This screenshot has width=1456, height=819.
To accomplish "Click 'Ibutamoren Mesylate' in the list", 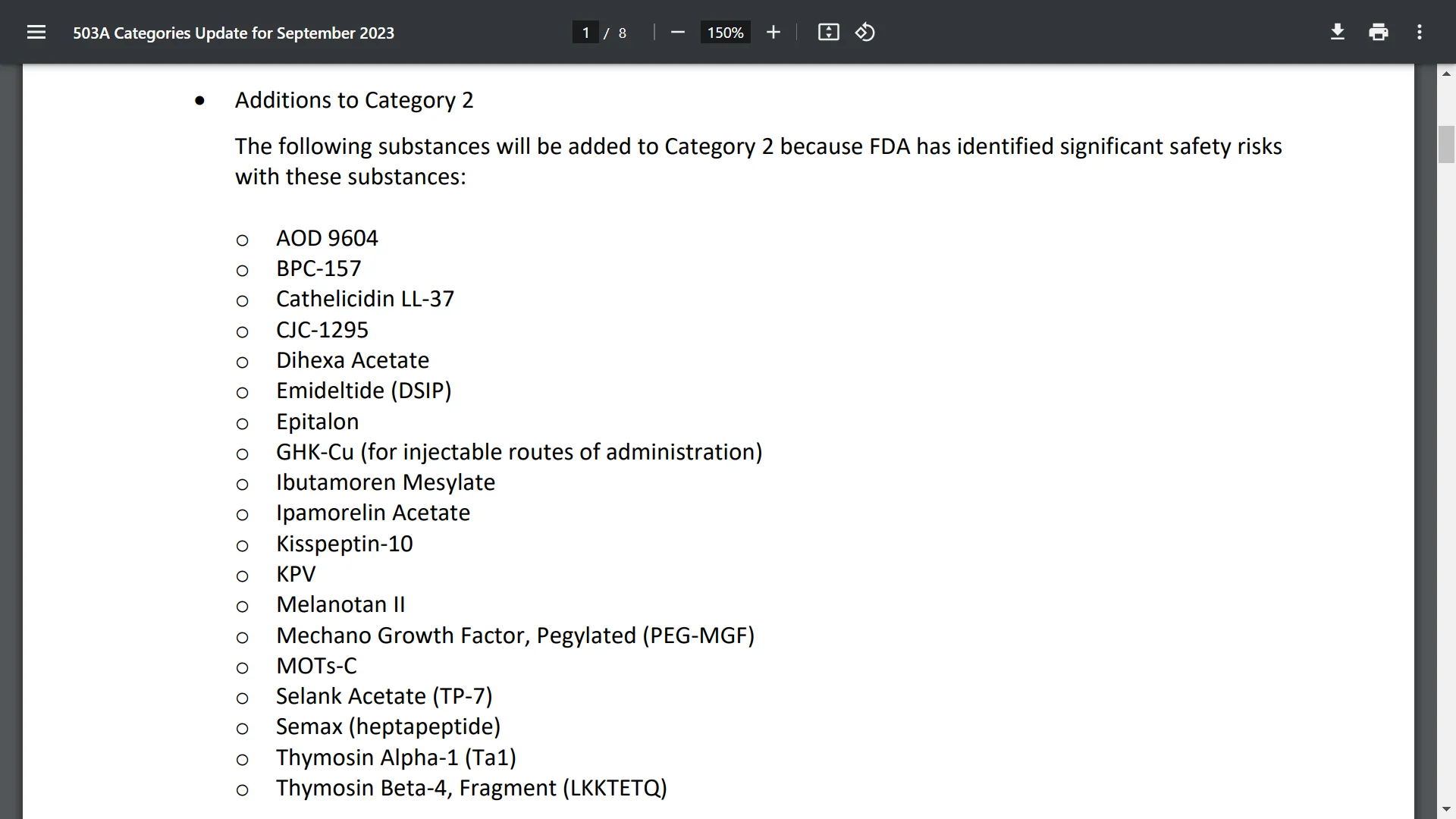I will (385, 482).
